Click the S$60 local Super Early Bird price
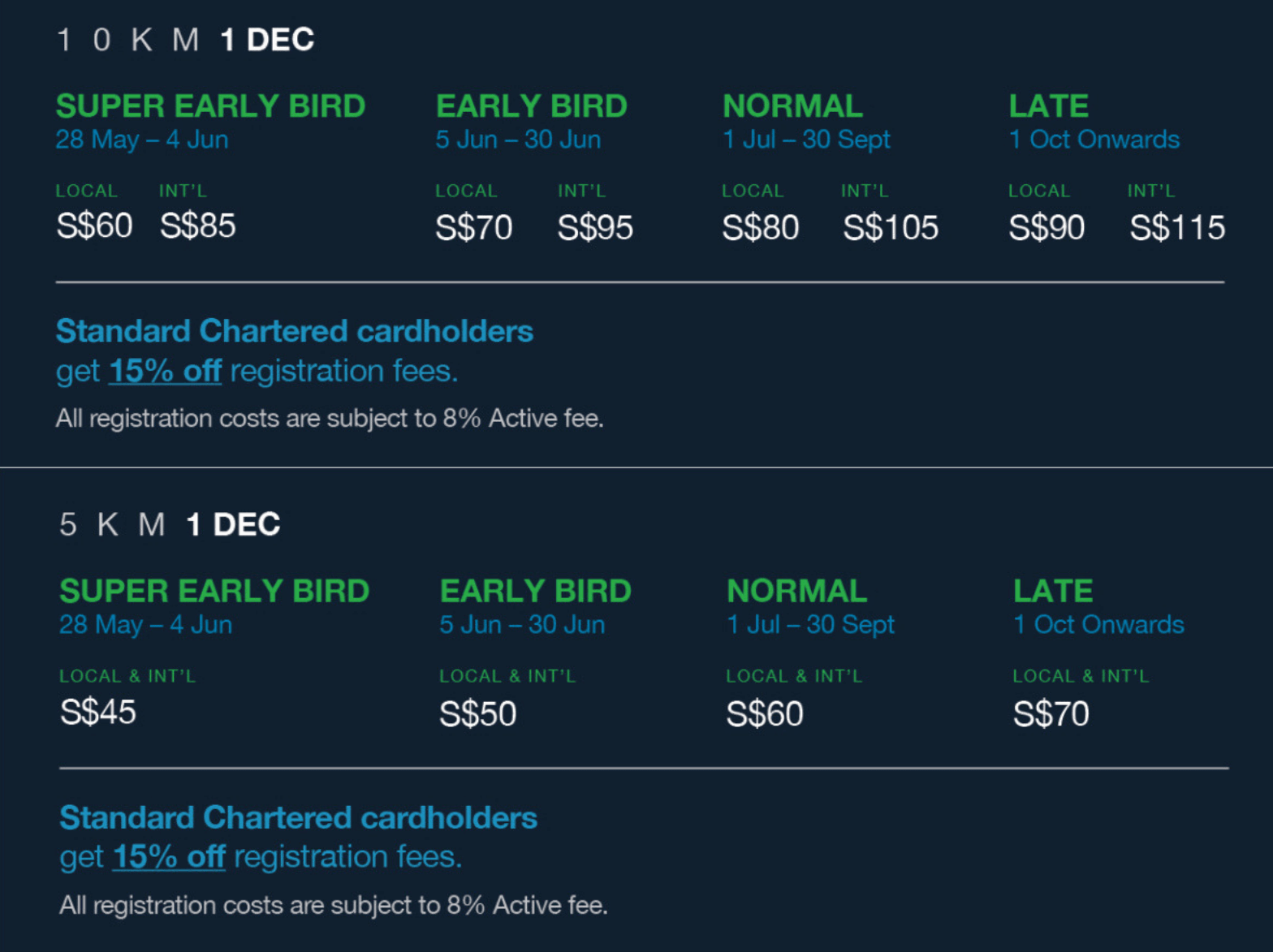Image resolution: width=1273 pixels, height=952 pixels. [x=94, y=226]
